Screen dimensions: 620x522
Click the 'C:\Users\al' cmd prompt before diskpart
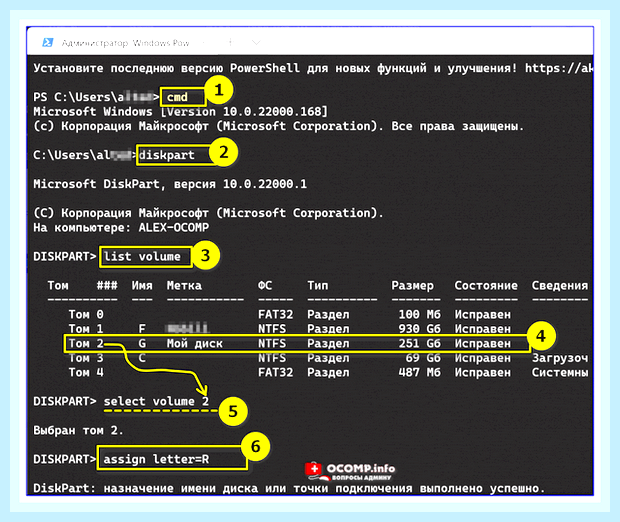coord(85,155)
